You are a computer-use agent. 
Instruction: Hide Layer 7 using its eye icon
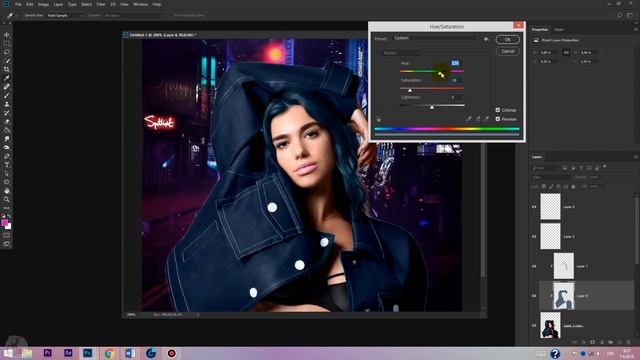(x=534, y=266)
